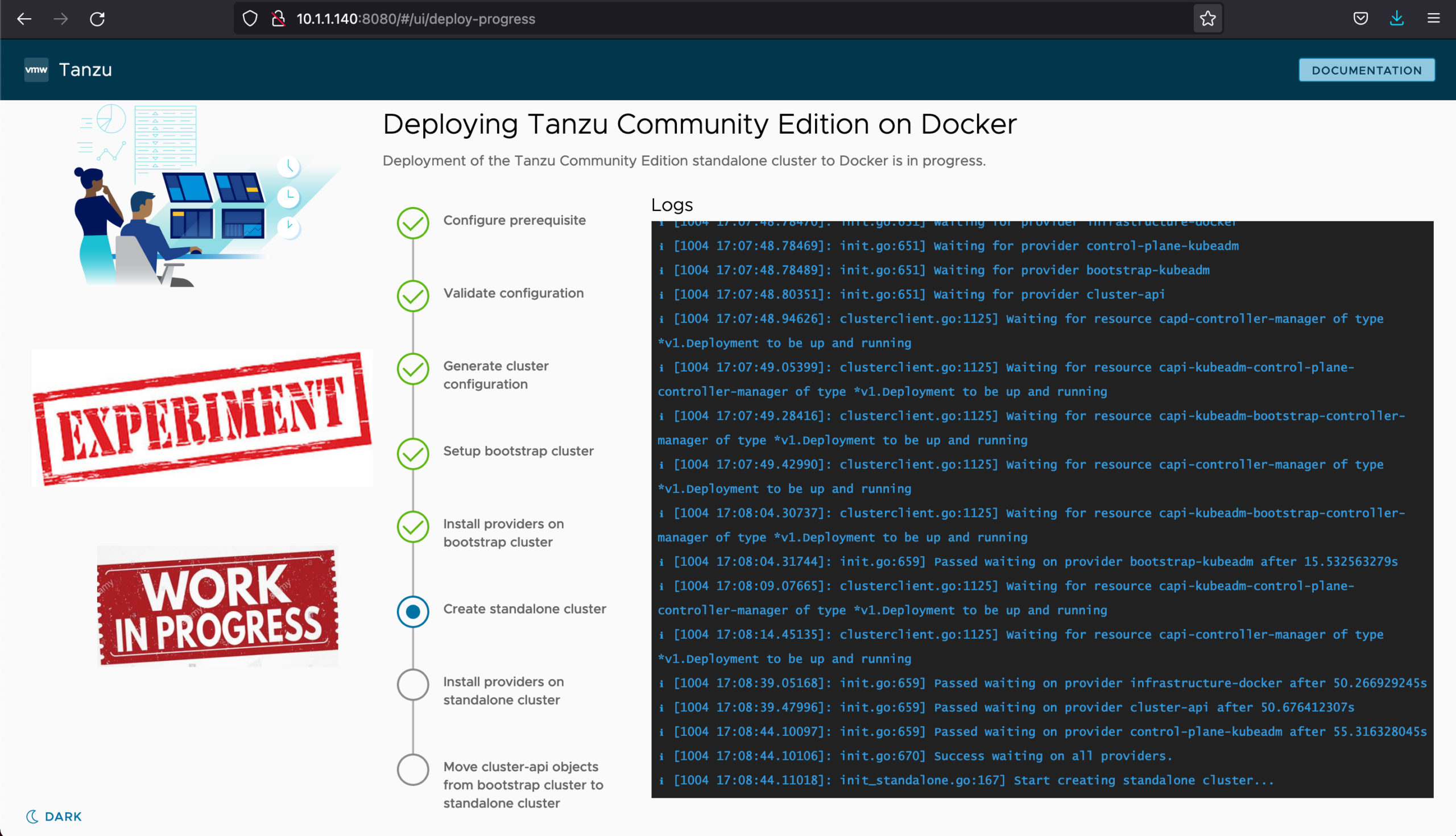Click log 'Passed waiting on provider infrastructure-docker'

[x=1042, y=683]
